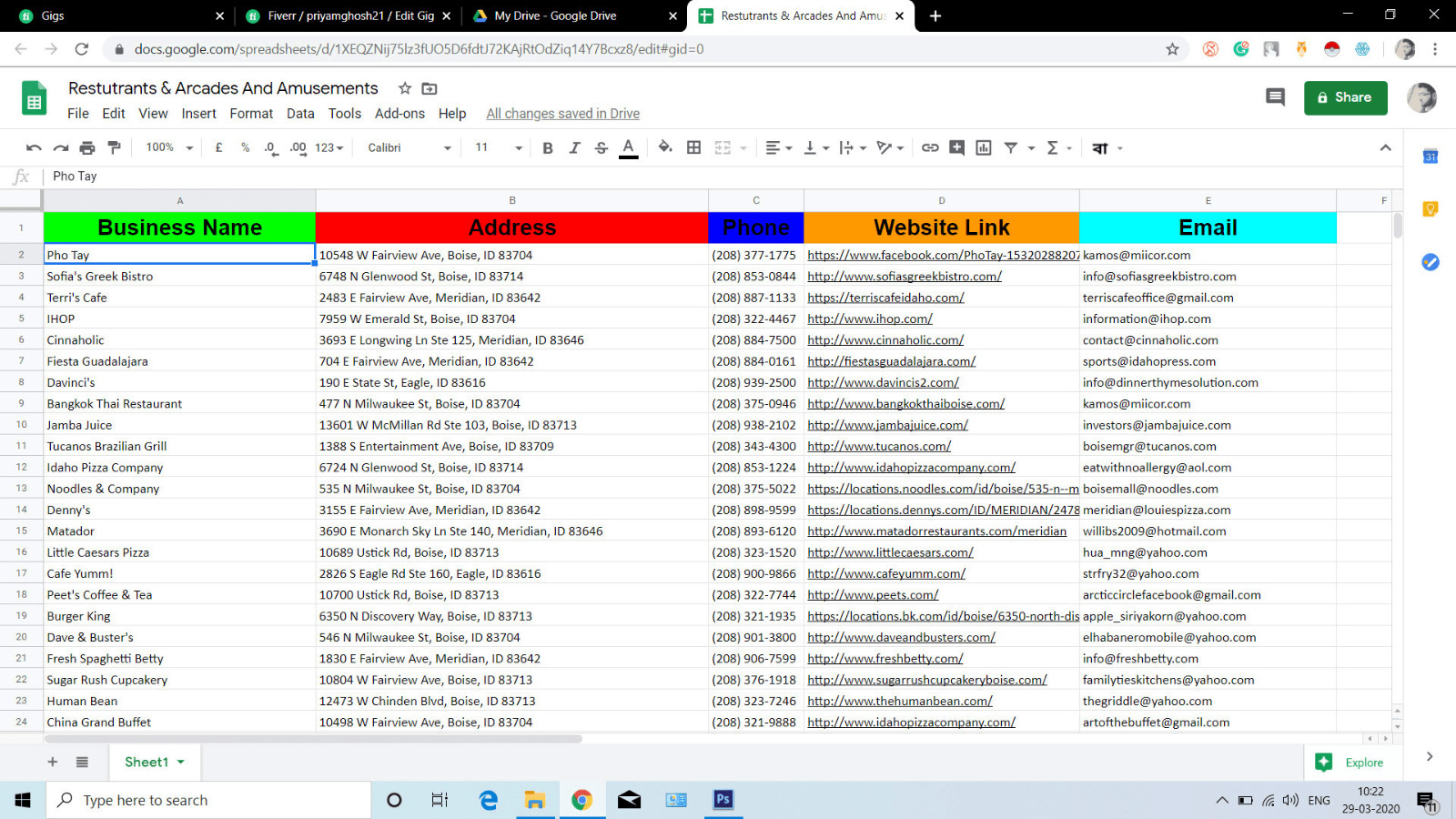Hide the menus with chevron arrow
The image size is (1456, 819).
point(1385,147)
